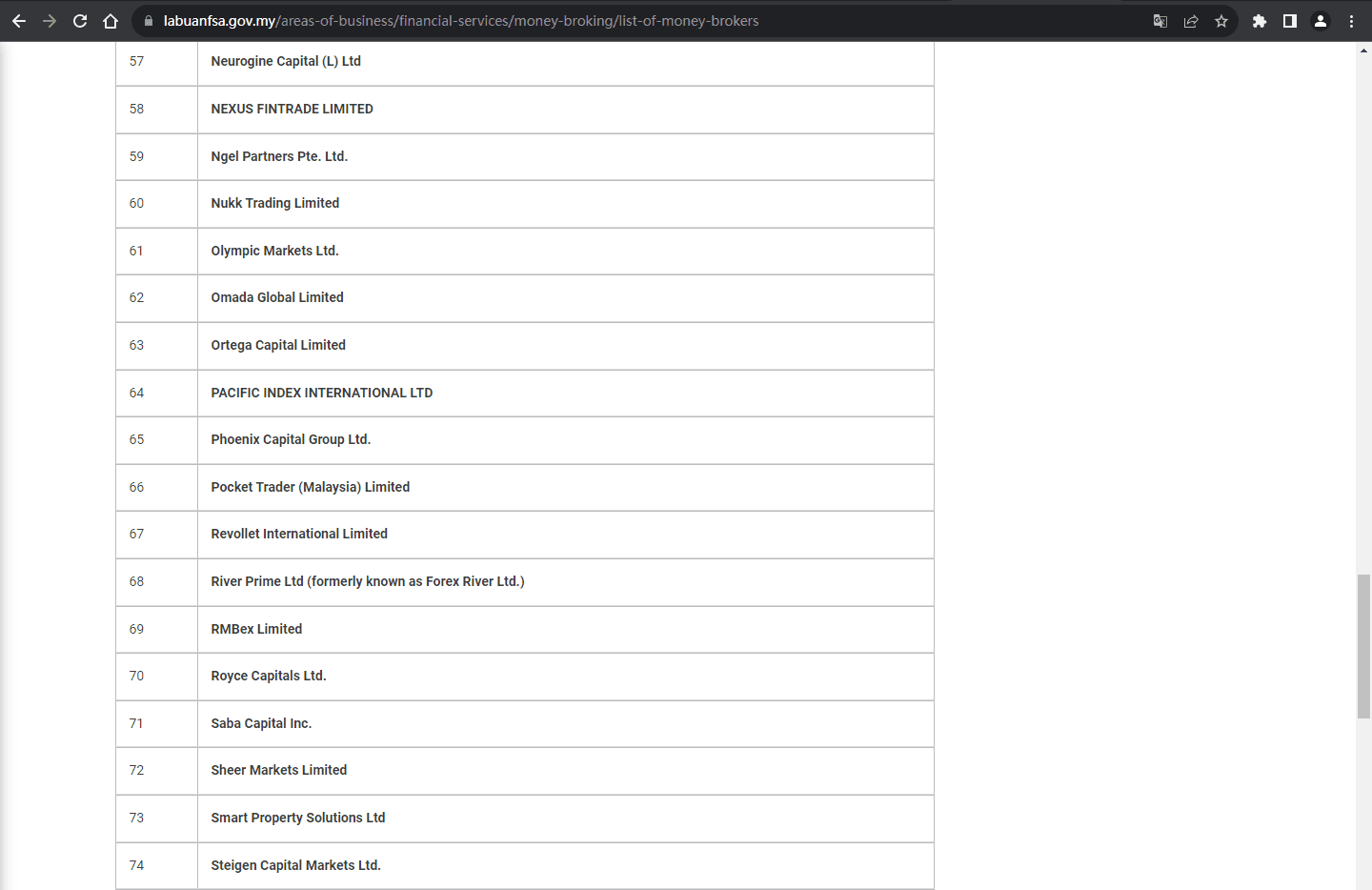Click row number 68 cell
The height and width of the screenshot is (890, 1372).
tap(156, 582)
